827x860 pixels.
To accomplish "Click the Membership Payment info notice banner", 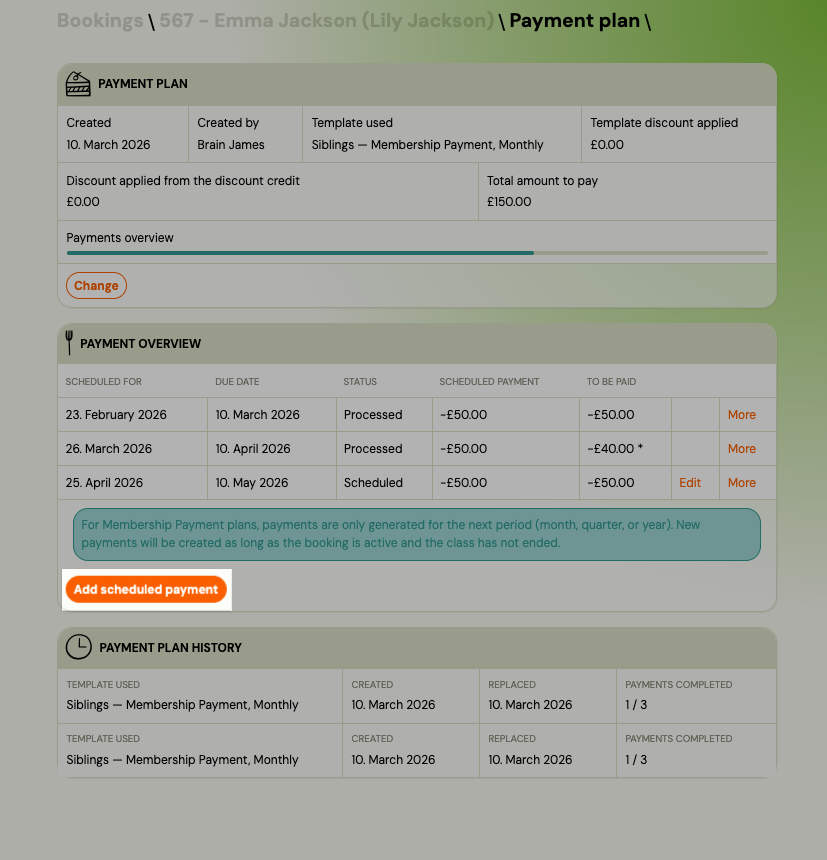I will (417, 534).
